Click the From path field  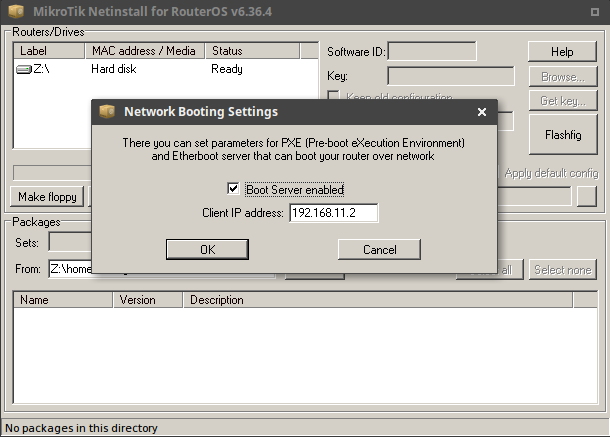pyautogui.click(x=70, y=269)
